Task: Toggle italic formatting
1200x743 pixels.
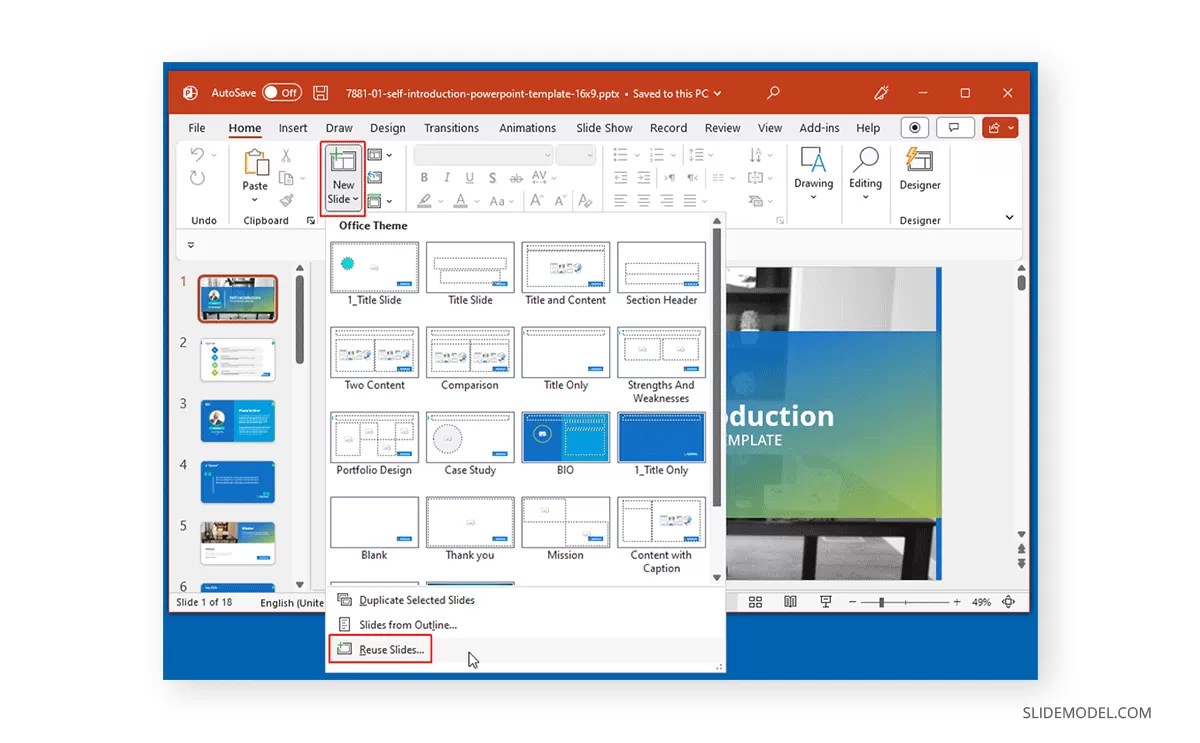Action: tap(447, 177)
